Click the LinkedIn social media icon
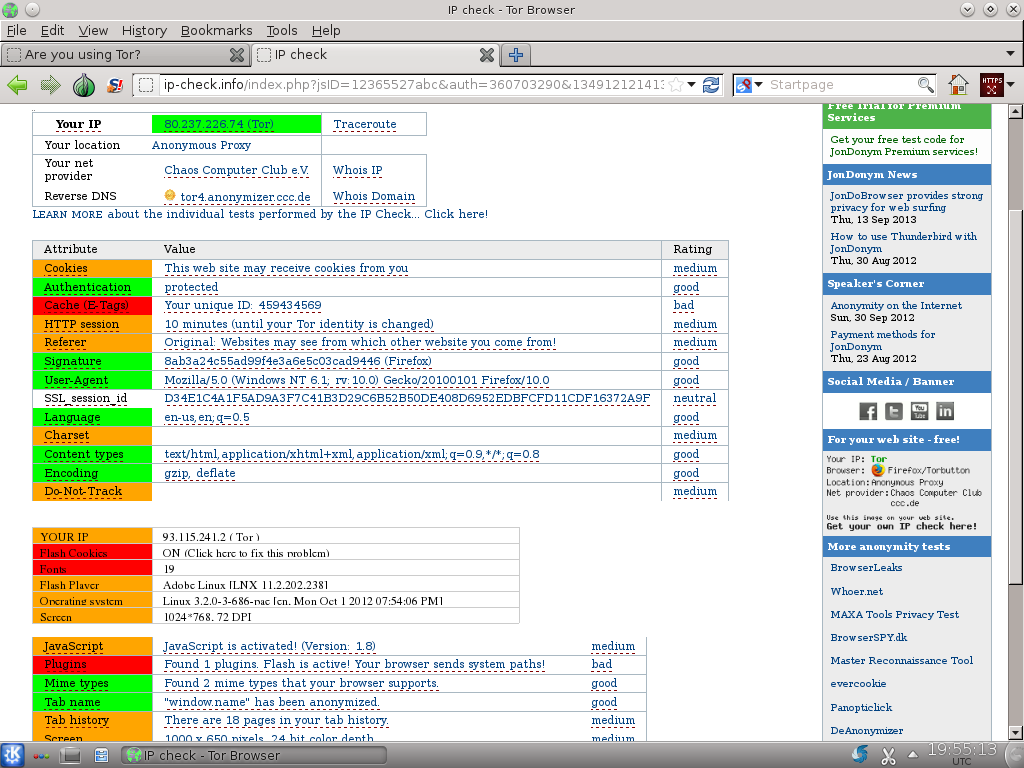The image size is (1024, 768). point(944,411)
